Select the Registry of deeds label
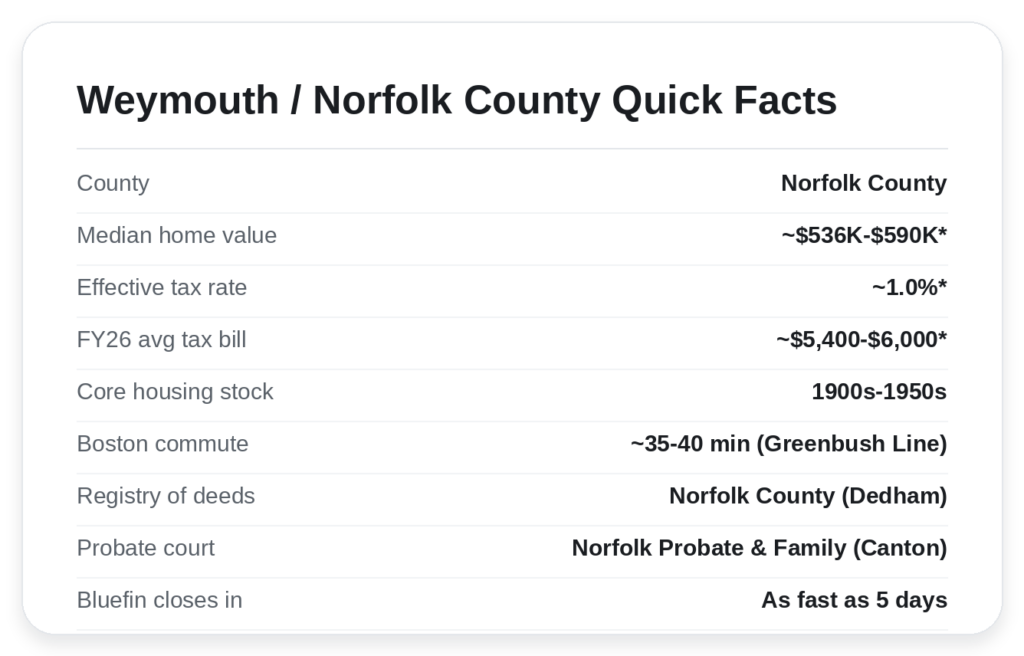The width and height of the screenshot is (1024, 656). [x=166, y=496]
